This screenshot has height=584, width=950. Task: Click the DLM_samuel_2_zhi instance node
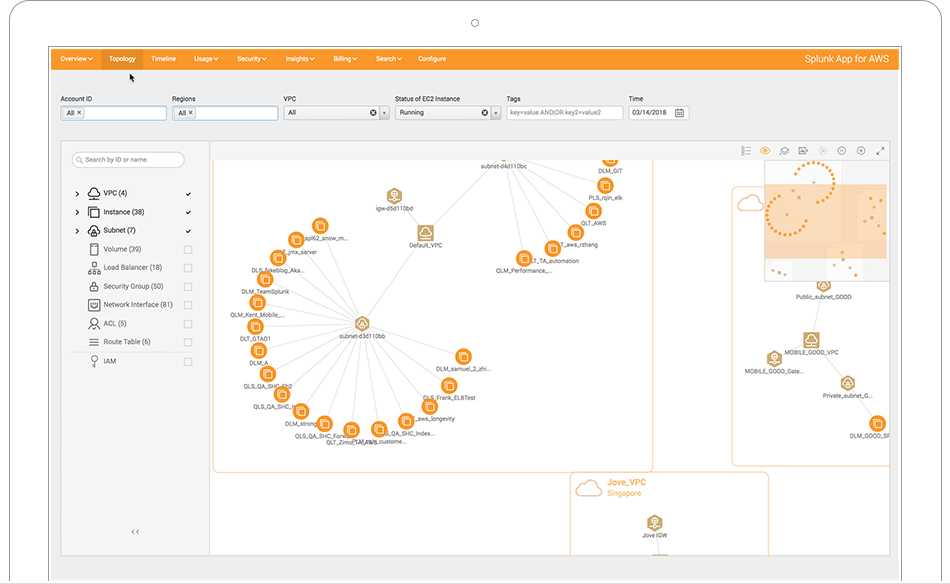[x=463, y=356]
